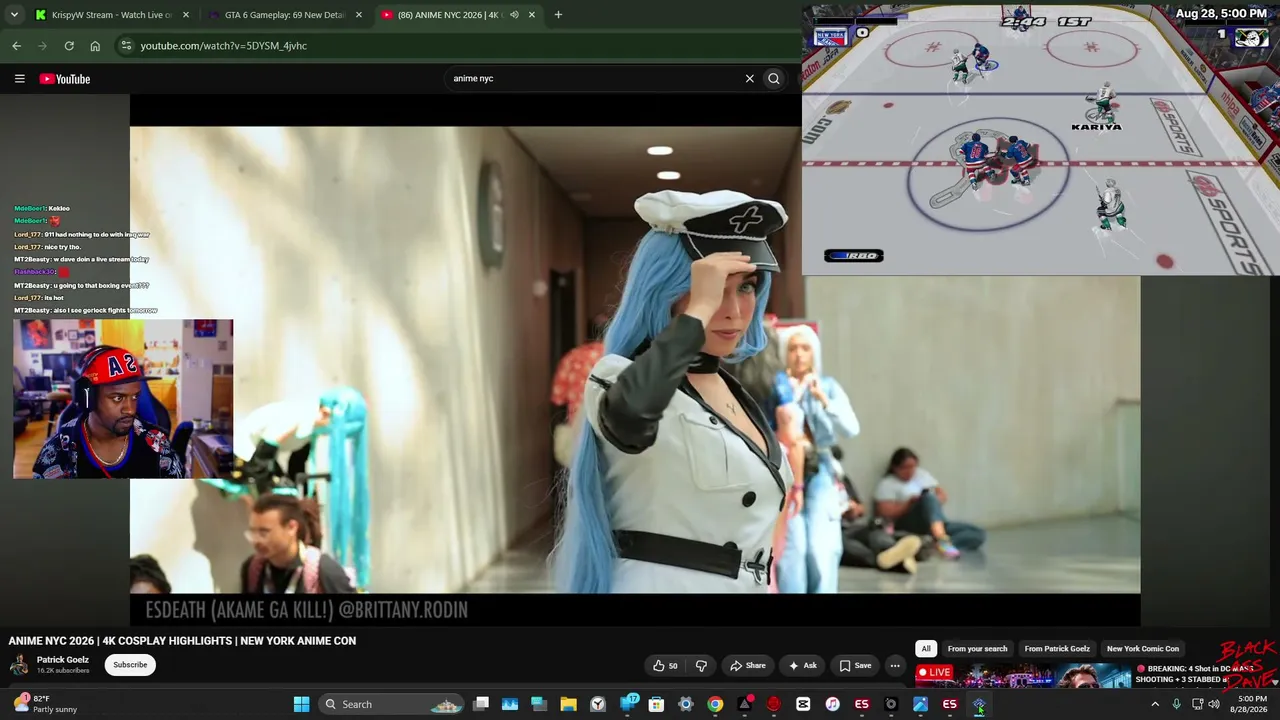Dislike the video with thumbs down
Viewport: 1280px width, 720px height.
701,665
